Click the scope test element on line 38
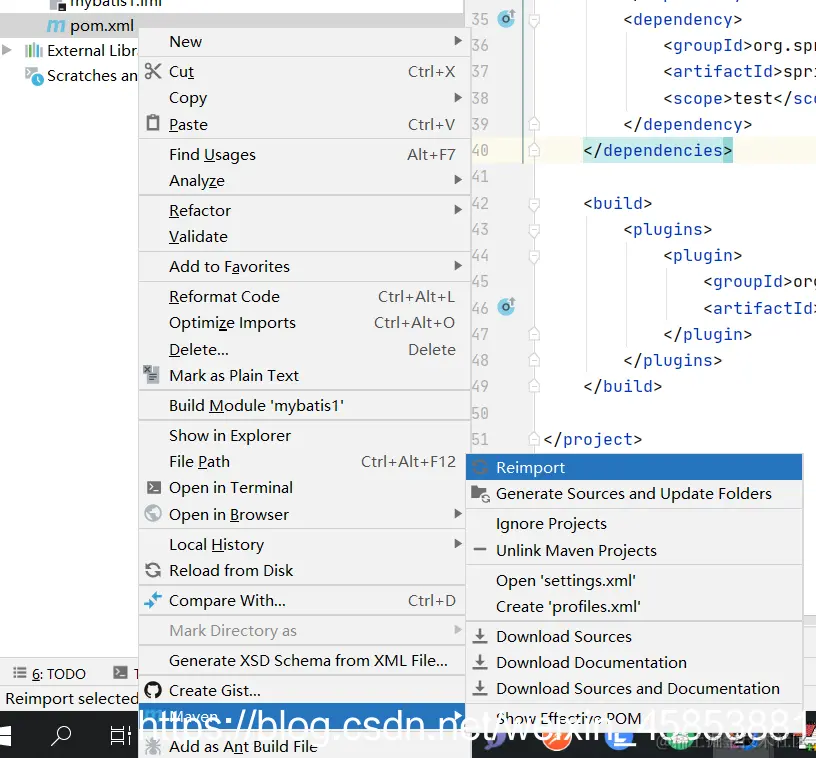 pyautogui.click(x=739, y=98)
